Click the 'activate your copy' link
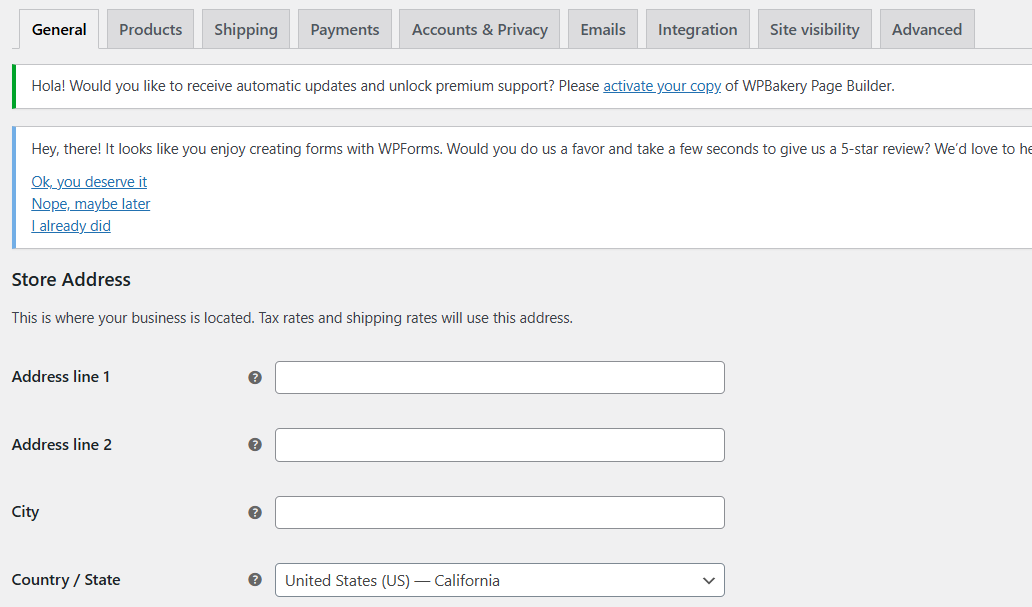 (x=662, y=86)
